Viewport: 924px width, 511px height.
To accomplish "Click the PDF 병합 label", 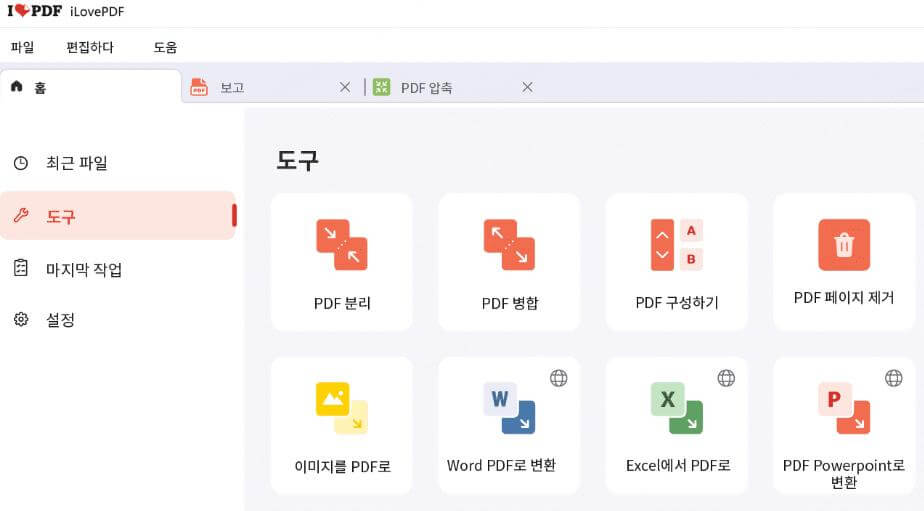I will 509,303.
